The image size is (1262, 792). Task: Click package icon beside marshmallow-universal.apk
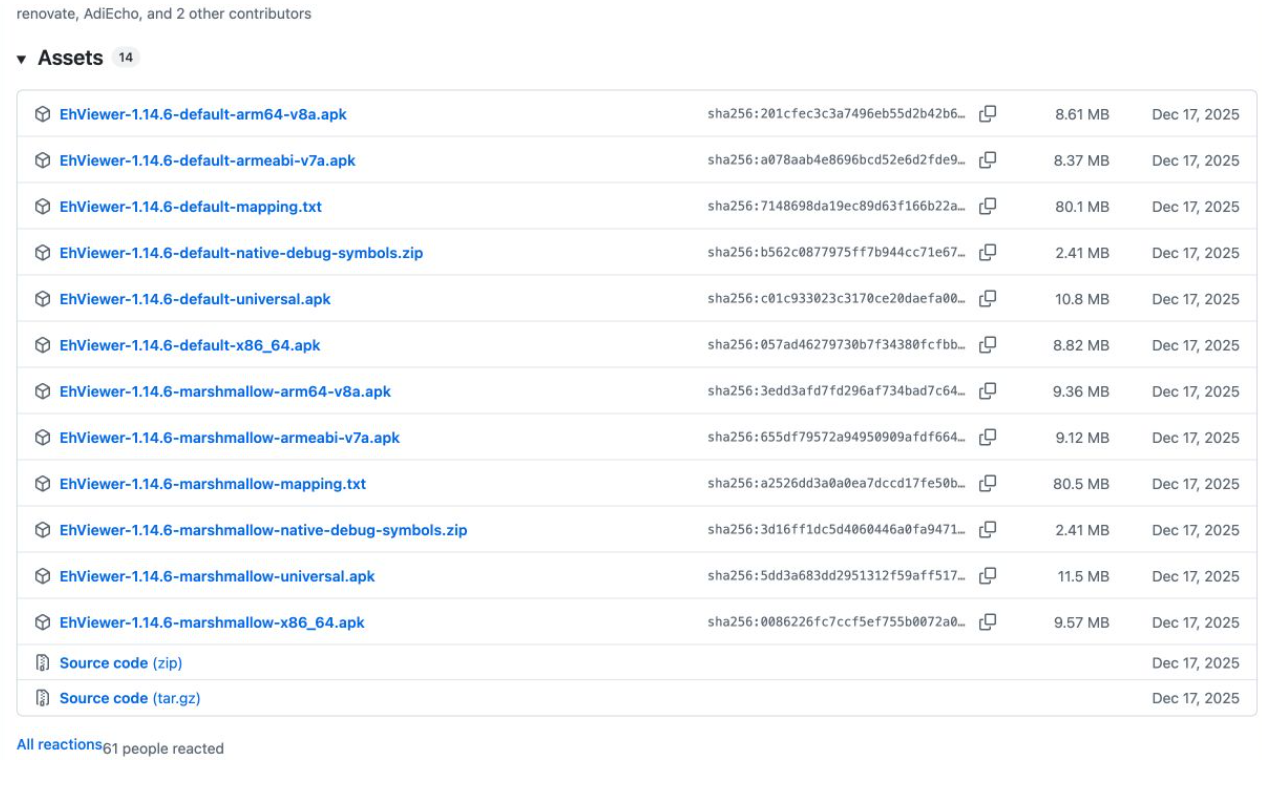(x=42, y=576)
